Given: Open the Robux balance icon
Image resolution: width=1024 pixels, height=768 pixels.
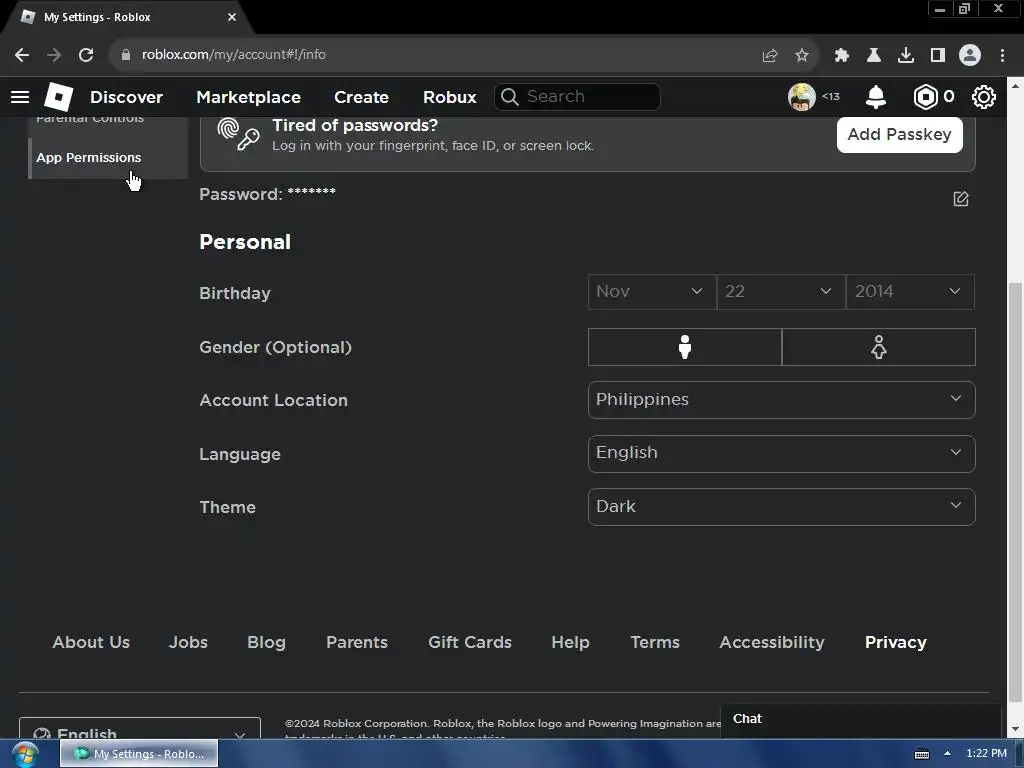Looking at the screenshot, I should [925, 97].
